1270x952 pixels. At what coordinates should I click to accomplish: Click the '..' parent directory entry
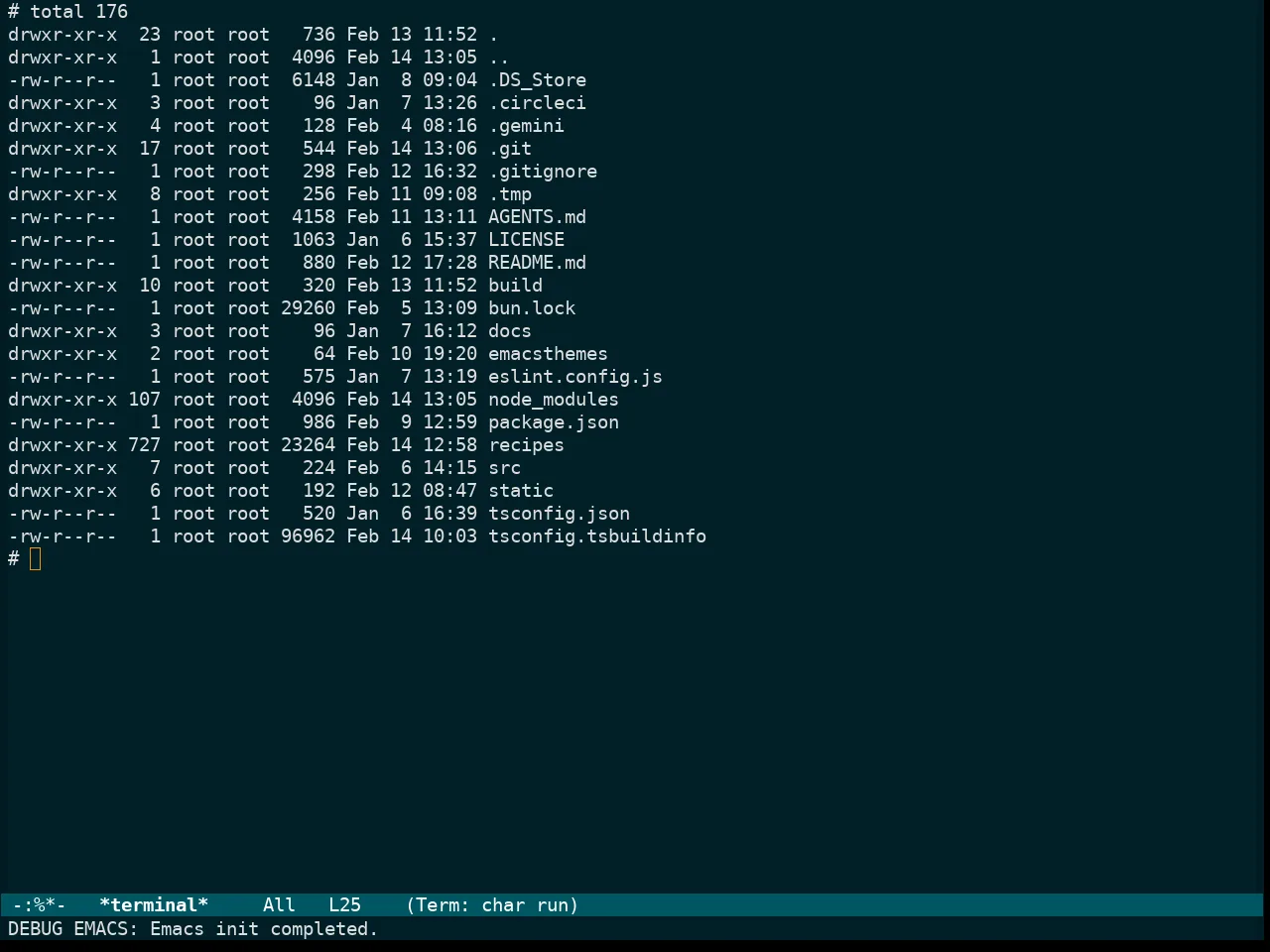(499, 58)
